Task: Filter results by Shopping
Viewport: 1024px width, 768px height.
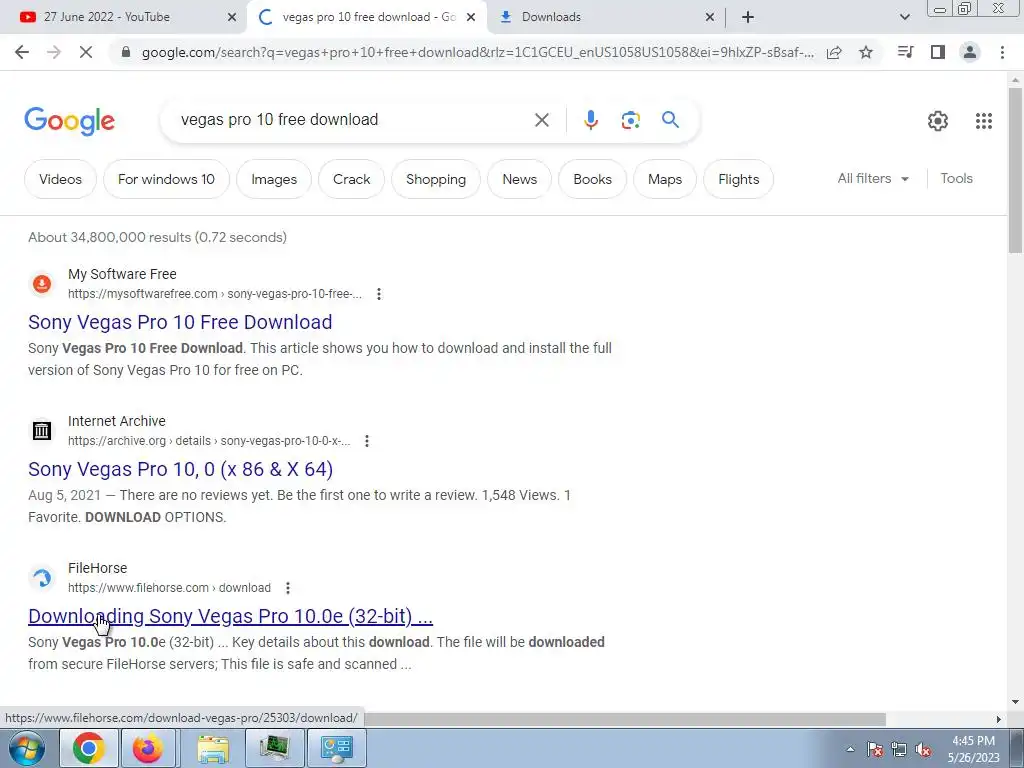Action: coord(436,179)
